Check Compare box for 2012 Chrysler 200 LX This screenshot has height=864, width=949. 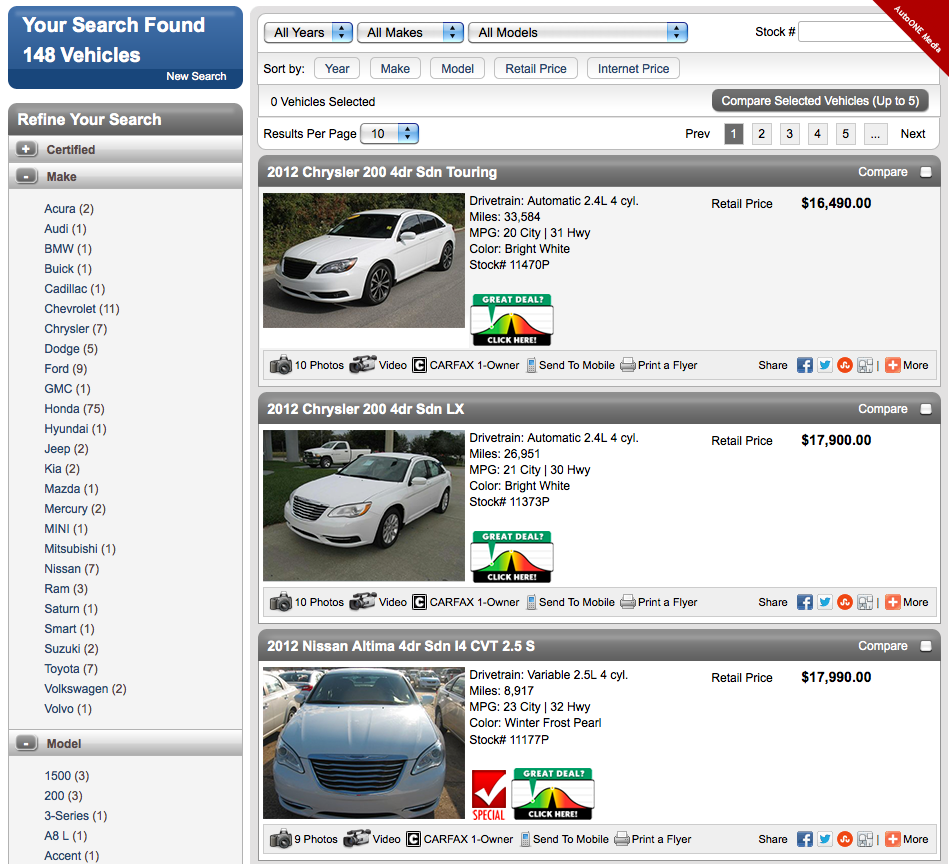(x=926, y=410)
